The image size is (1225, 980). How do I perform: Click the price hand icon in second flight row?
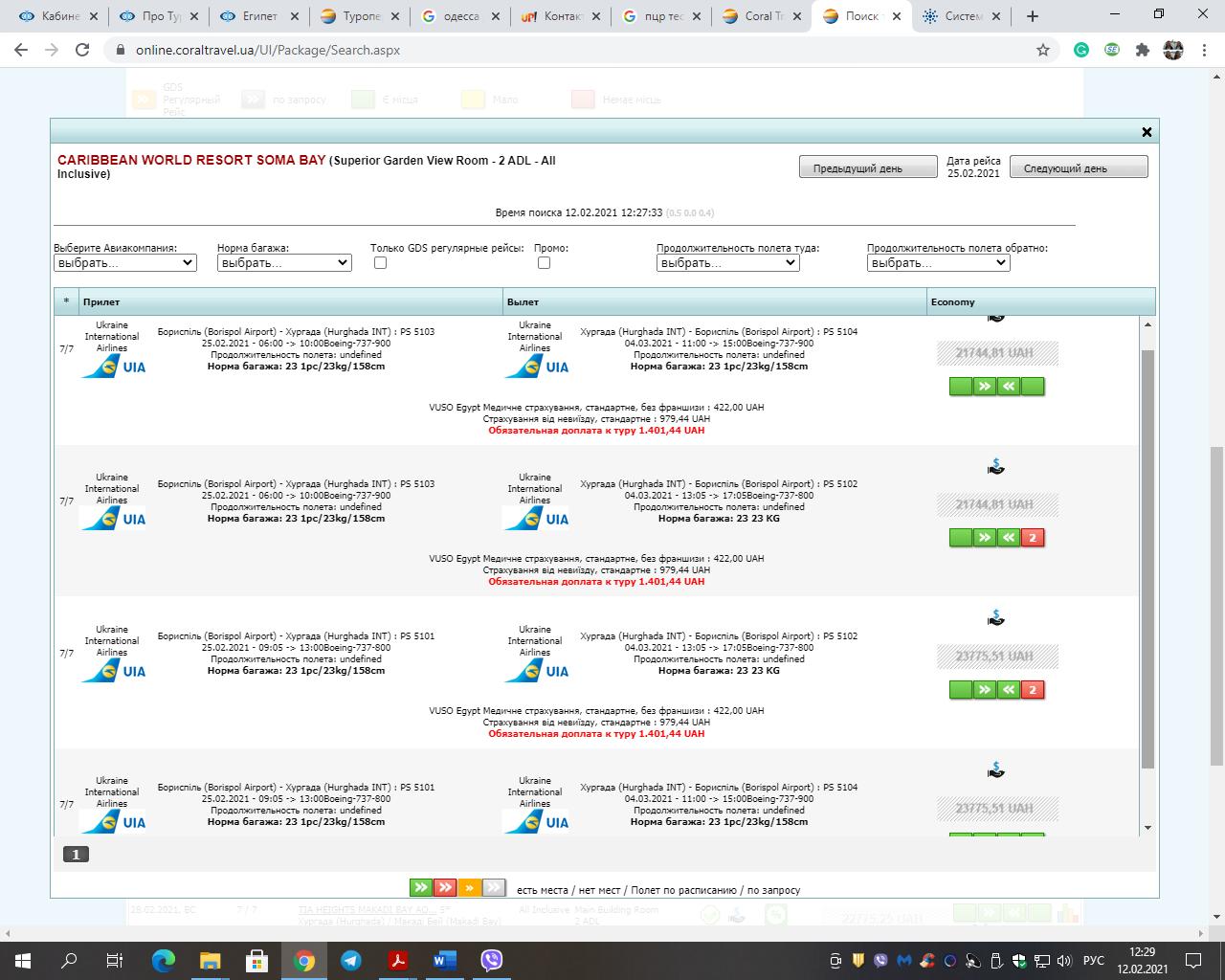click(x=996, y=468)
